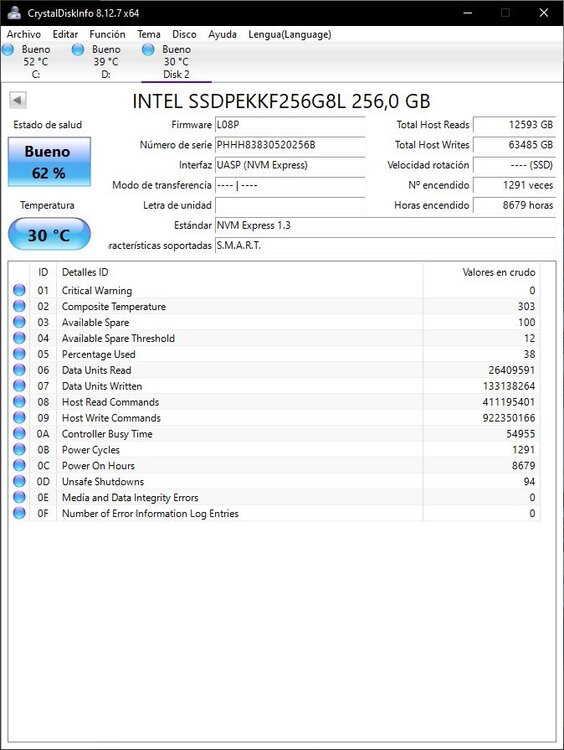This screenshot has width=564, height=750.
Task: Click the disk title INTEL SSDPEKKF256G8L 256,0 GB
Action: [281, 101]
